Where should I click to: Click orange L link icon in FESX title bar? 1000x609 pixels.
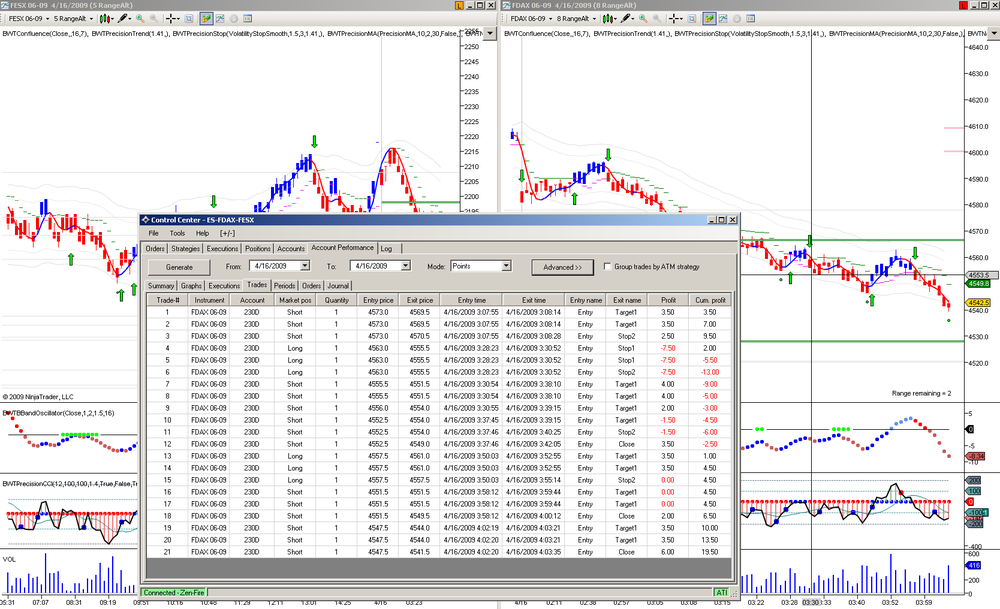click(459, 5)
